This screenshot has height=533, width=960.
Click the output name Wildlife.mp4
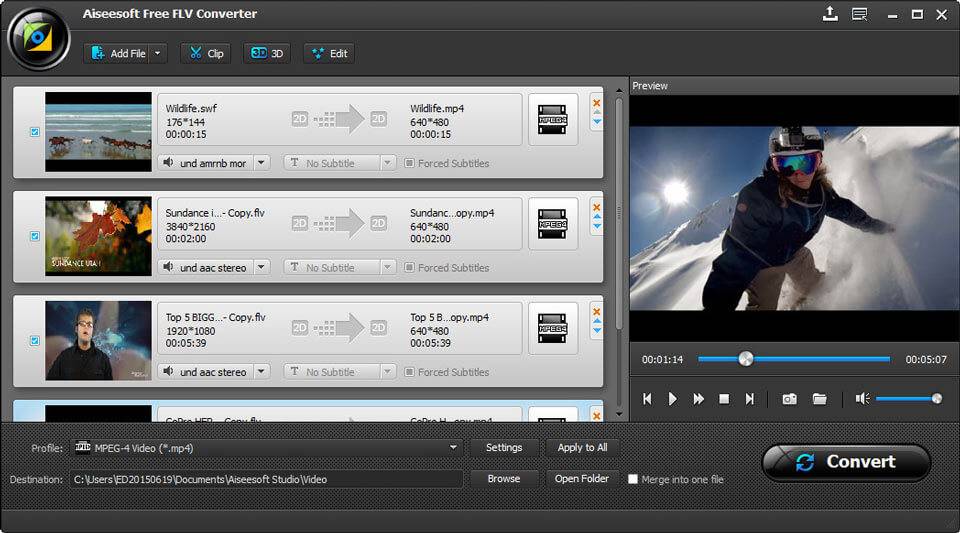click(x=437, y=108)
